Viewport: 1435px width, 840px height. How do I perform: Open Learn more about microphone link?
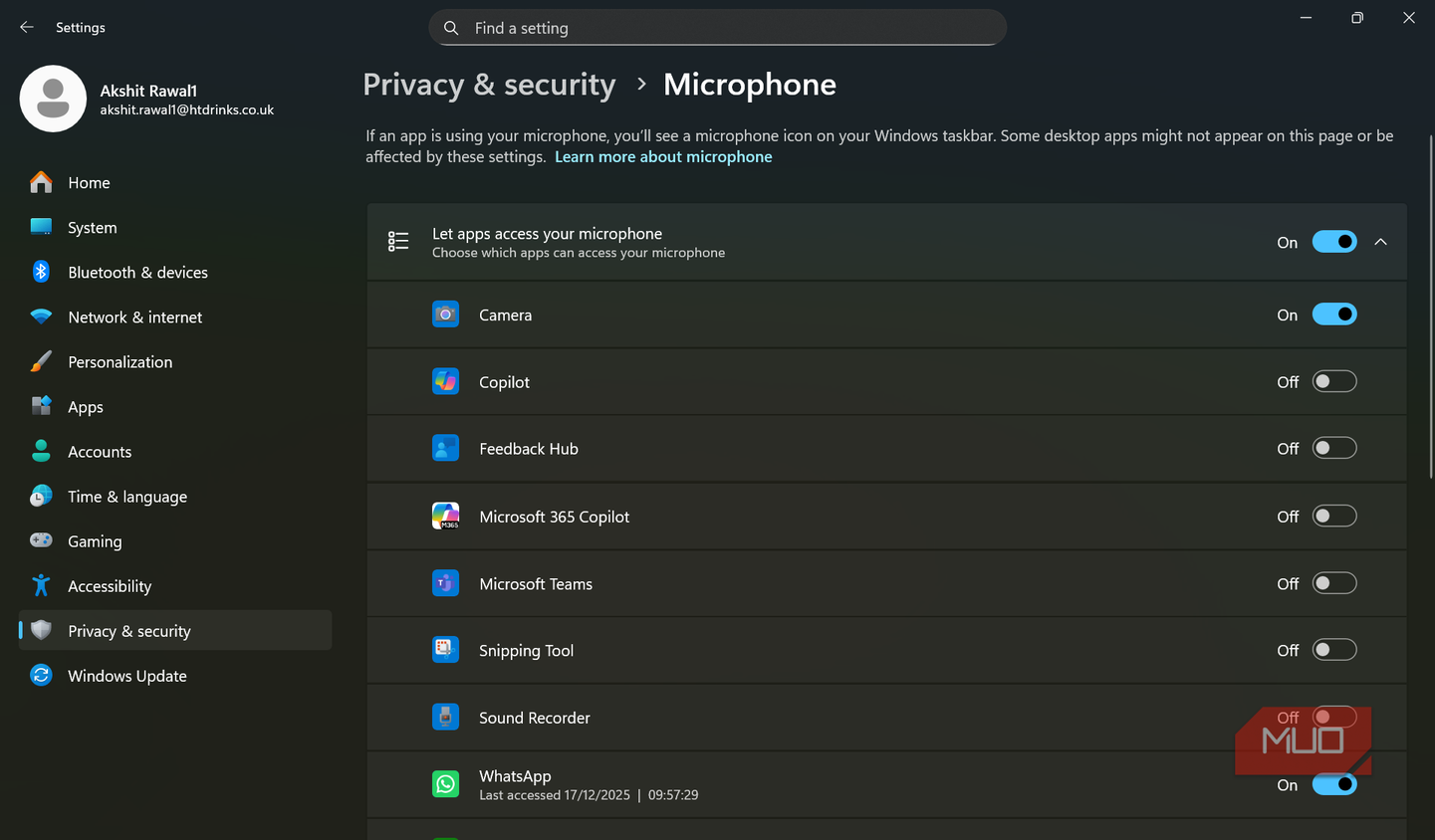pyautogui.click(x=663, y=156)
